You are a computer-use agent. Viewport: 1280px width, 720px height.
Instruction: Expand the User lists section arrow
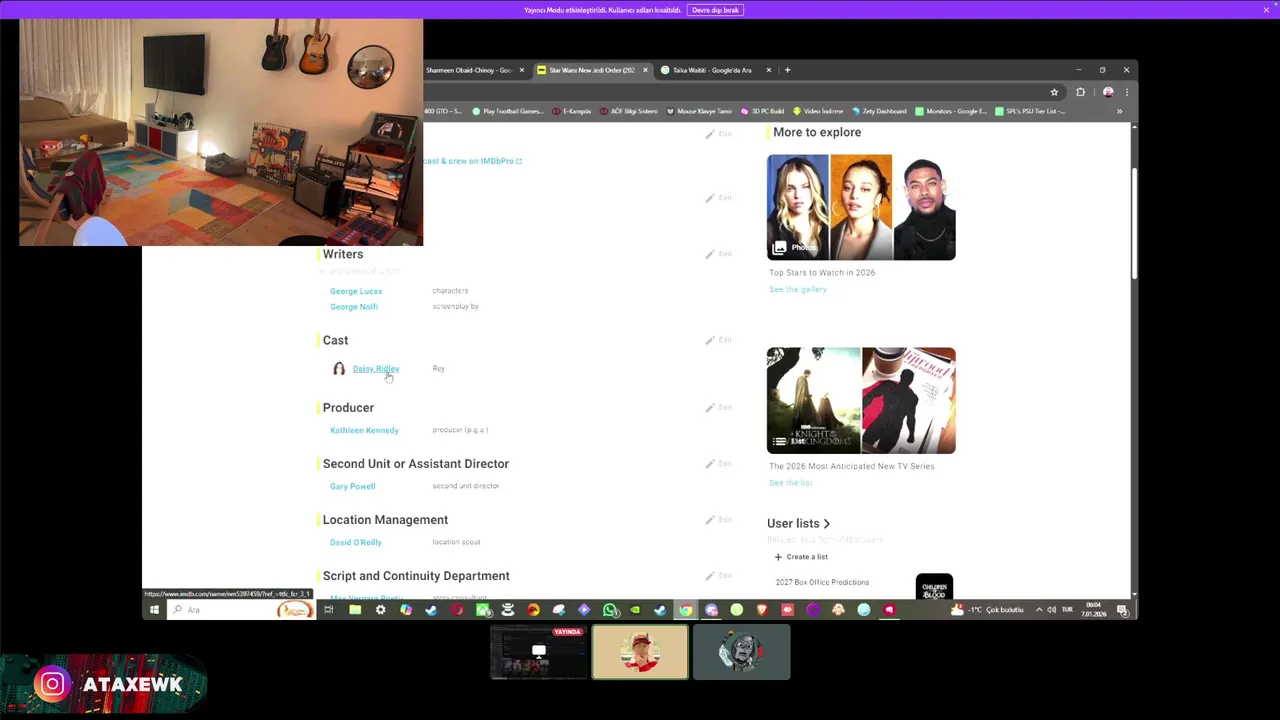pyautogui.click(x=826, y=524)
